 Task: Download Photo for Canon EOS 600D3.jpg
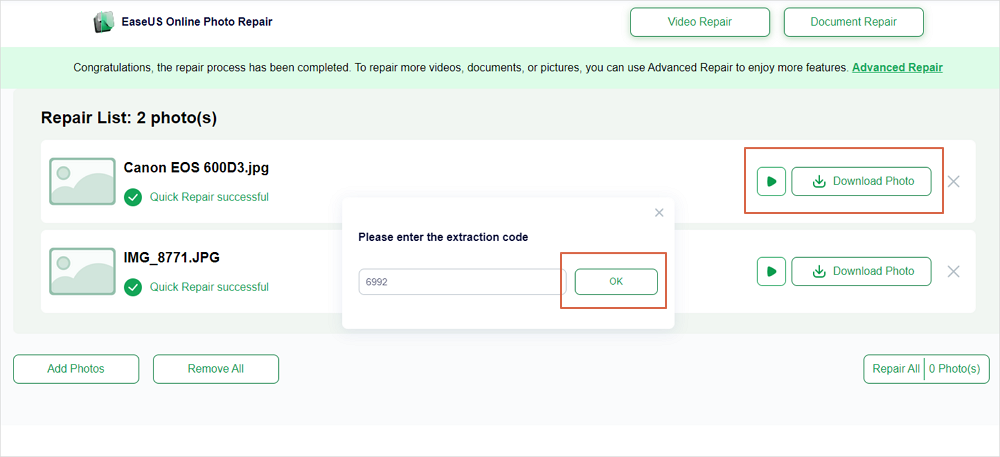pos(861,182)
